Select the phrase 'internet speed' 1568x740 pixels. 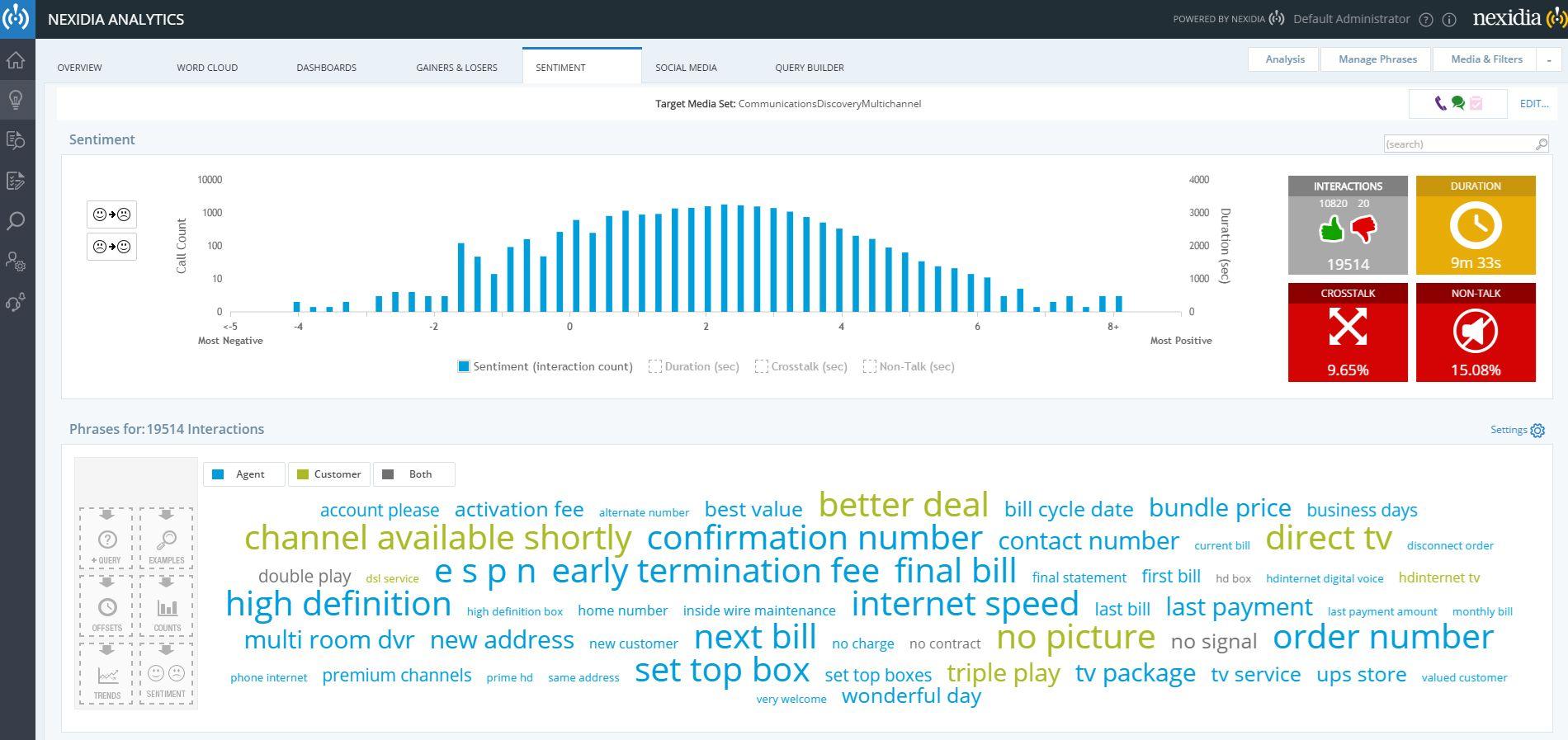965,604
